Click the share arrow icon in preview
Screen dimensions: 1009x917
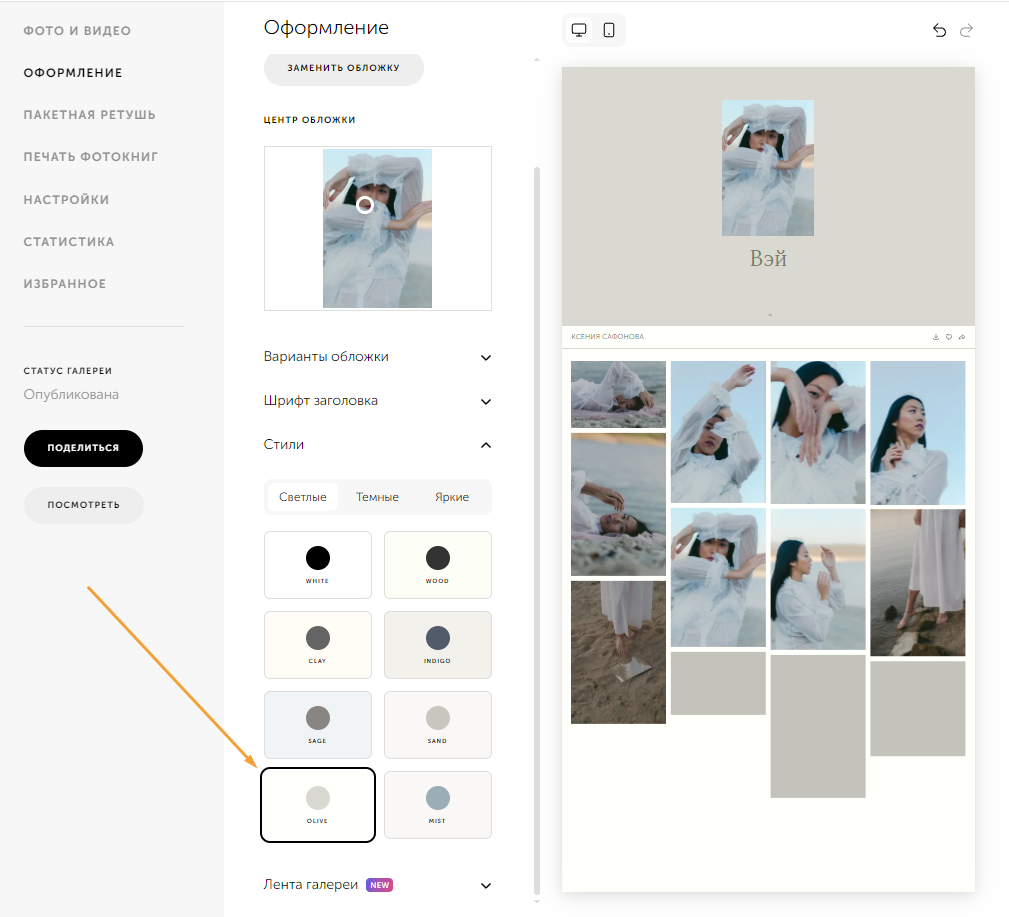(x=962, y=337)
